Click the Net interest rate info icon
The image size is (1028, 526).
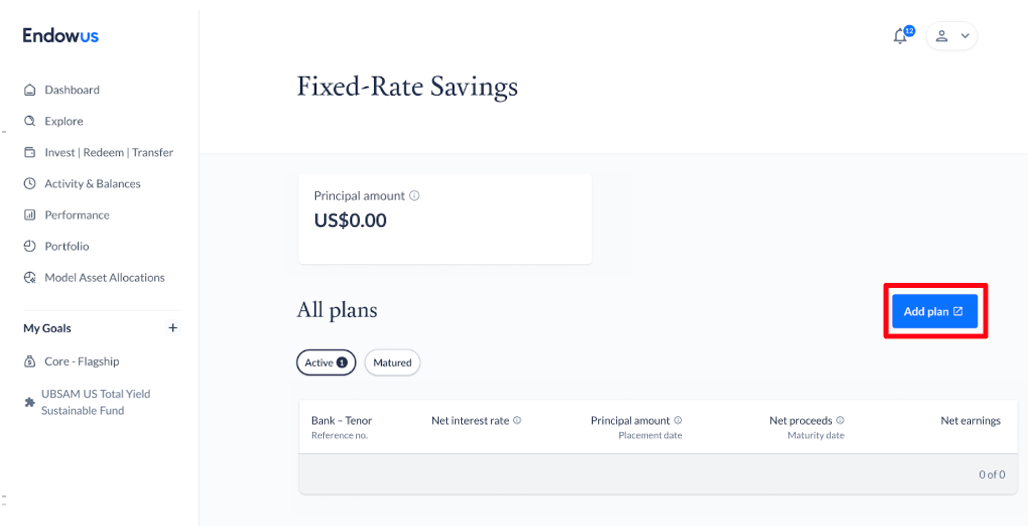[517, 421]
